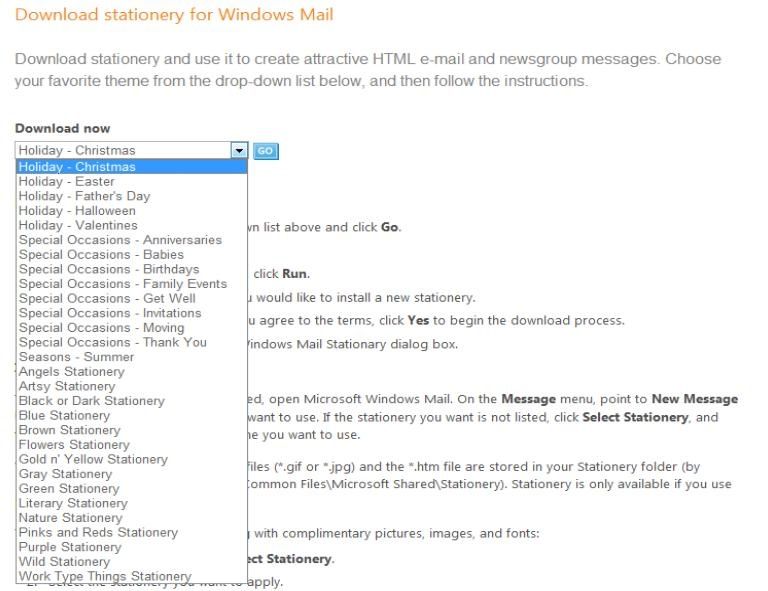Pick Holiday - Father's Day option
Screen dimensions: 768x591
(84, 196)
